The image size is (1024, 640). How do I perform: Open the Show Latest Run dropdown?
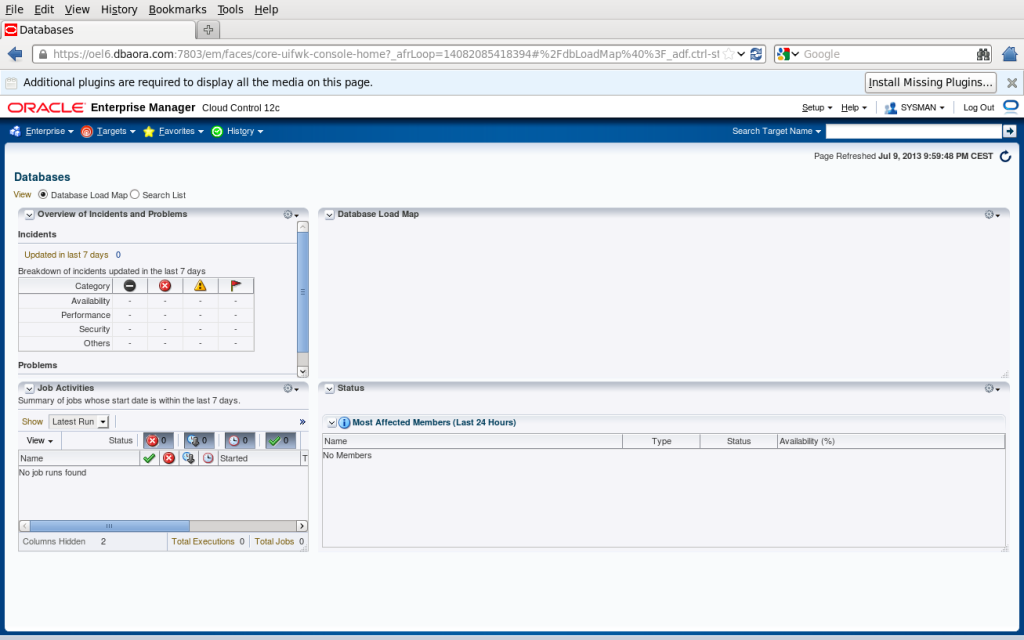pyautogui.click(x=79, y=422)
